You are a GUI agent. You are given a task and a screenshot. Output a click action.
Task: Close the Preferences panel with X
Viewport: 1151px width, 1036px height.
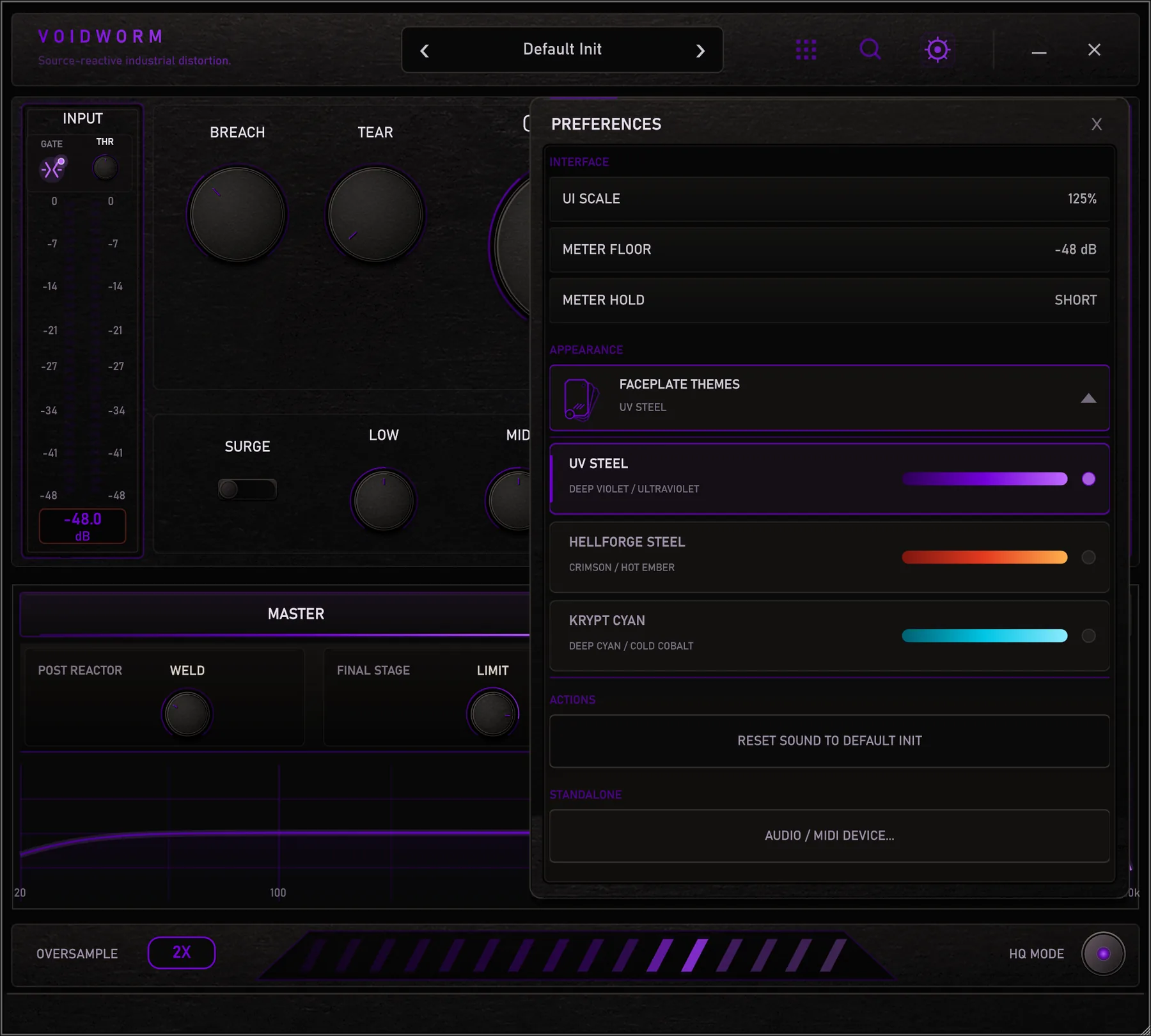[x=1097, y=124]
